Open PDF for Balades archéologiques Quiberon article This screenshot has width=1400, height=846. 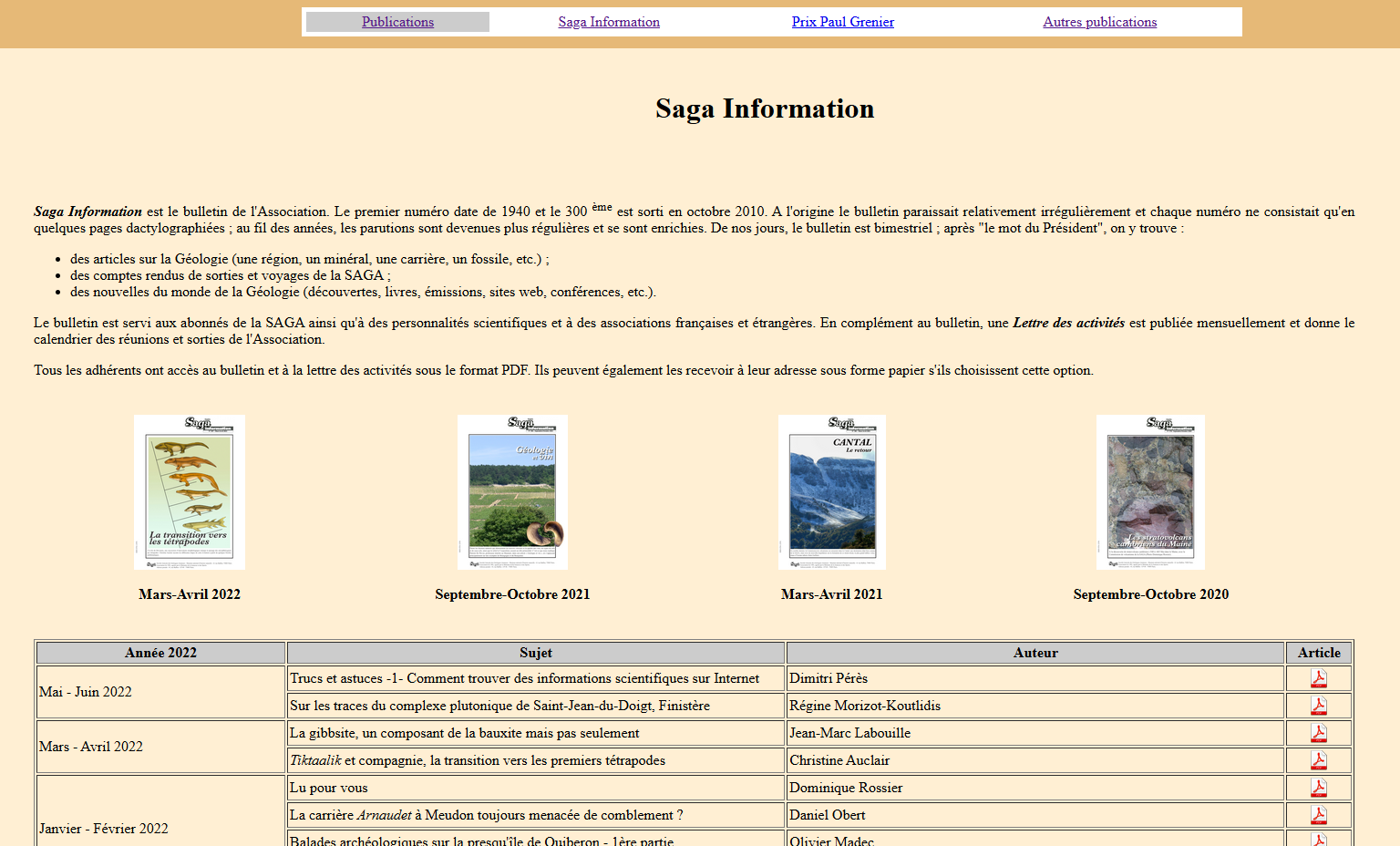(1318, 840)
